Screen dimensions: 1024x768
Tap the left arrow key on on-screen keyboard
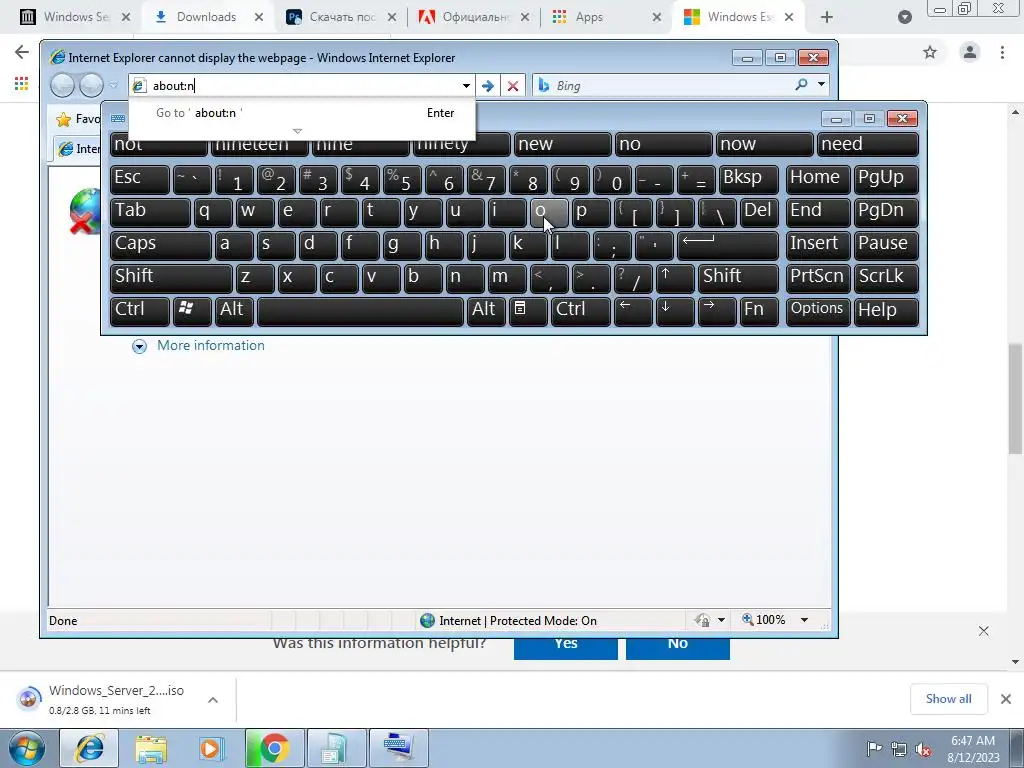633,311
